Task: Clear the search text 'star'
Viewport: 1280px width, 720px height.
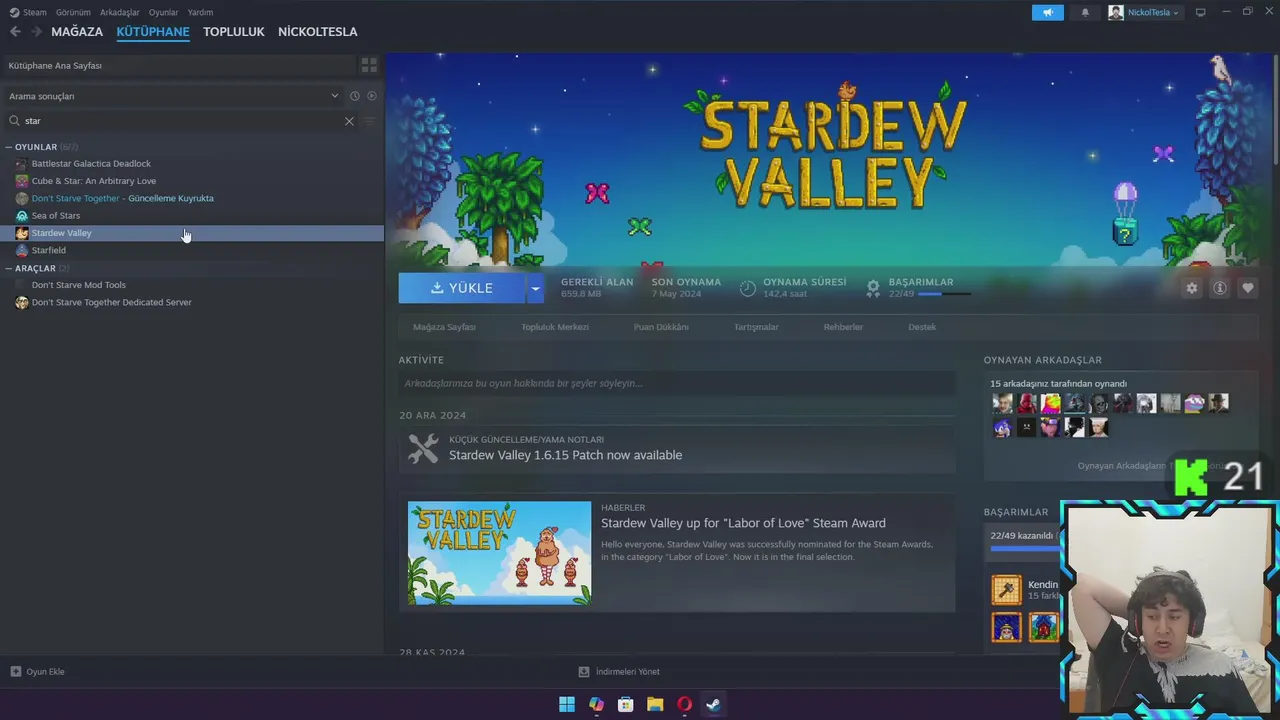Action: (349, 121)
